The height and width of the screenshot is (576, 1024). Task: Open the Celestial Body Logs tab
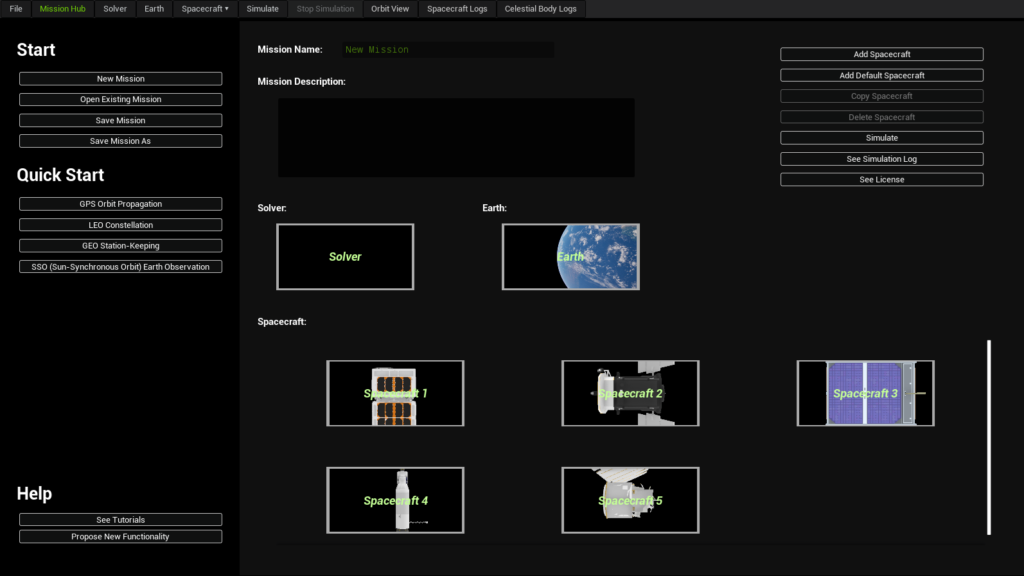pos(540,9)
